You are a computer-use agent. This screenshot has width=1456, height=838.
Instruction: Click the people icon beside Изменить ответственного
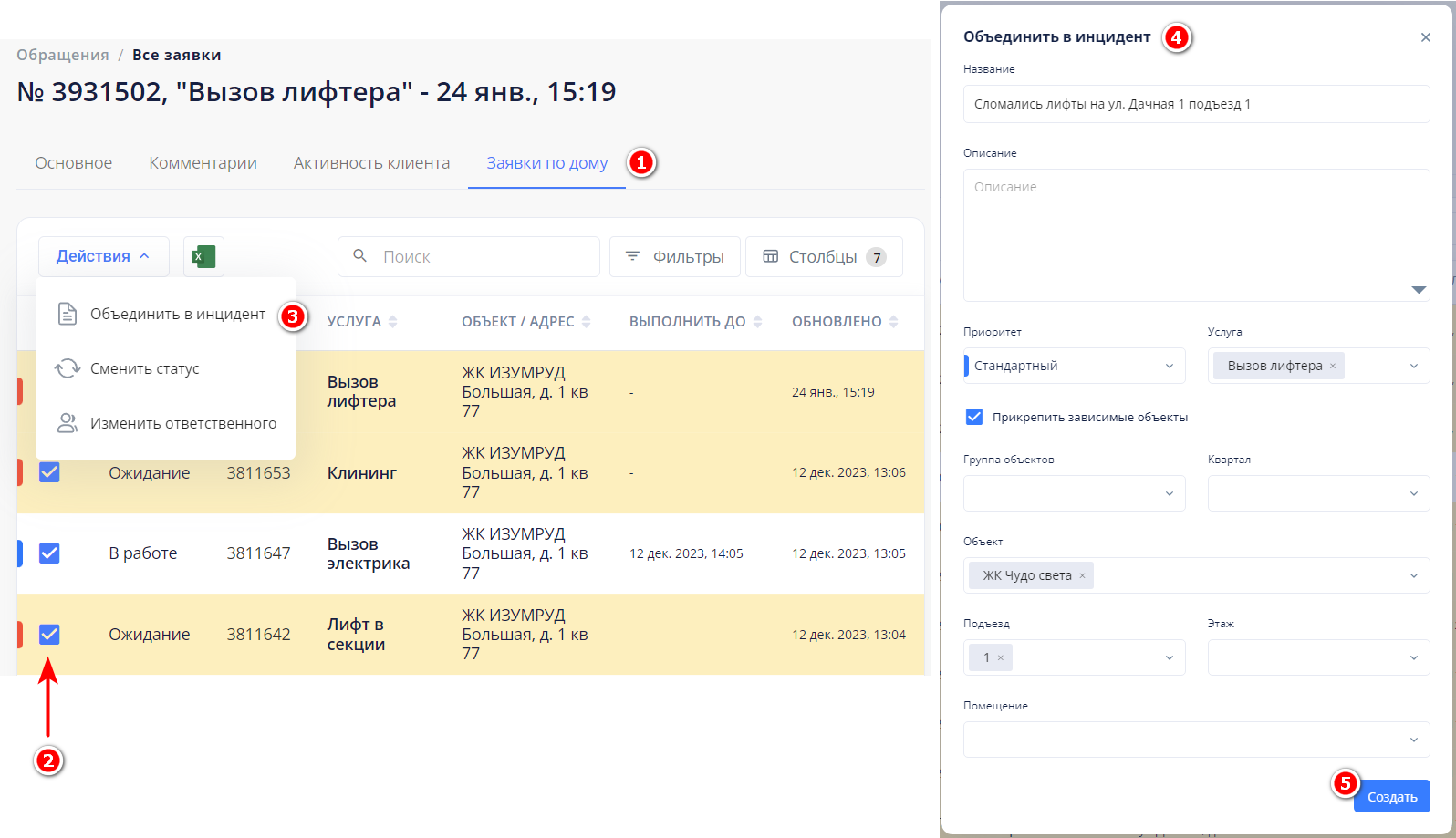click(x=68, y=423)
